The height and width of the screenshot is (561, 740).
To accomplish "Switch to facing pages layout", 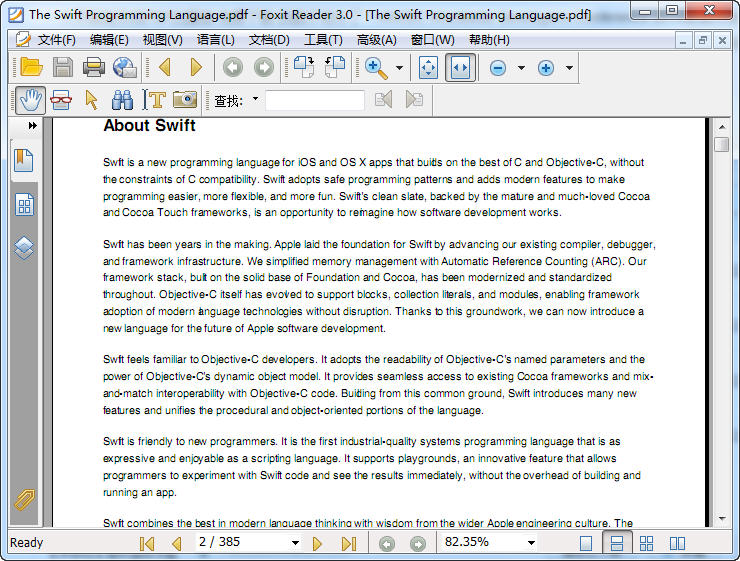I will (677, 544).
